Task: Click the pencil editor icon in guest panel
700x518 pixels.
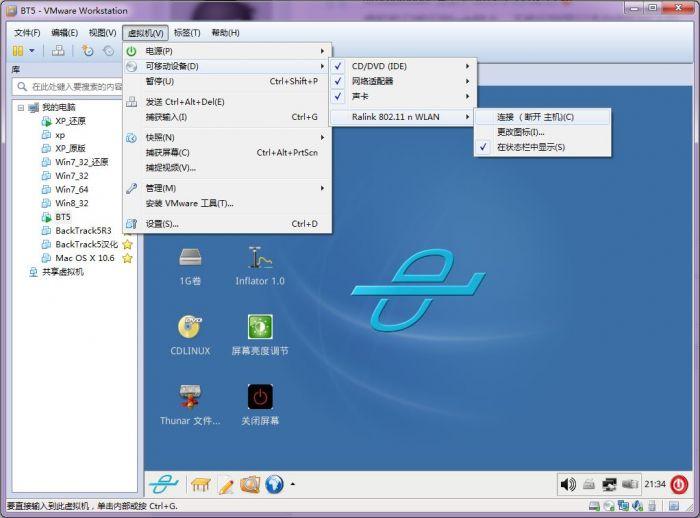Action: pyautogui.click(x=226, y=485)
